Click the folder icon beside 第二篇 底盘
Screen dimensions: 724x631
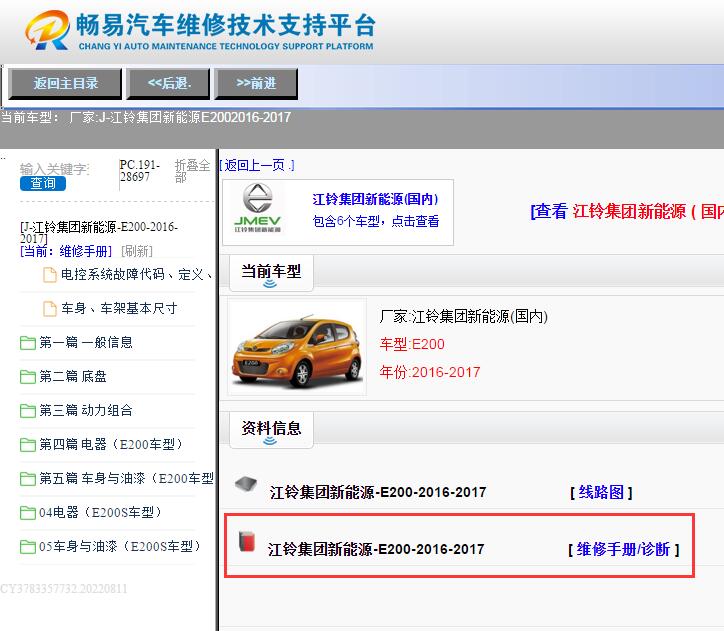[28, 377]
